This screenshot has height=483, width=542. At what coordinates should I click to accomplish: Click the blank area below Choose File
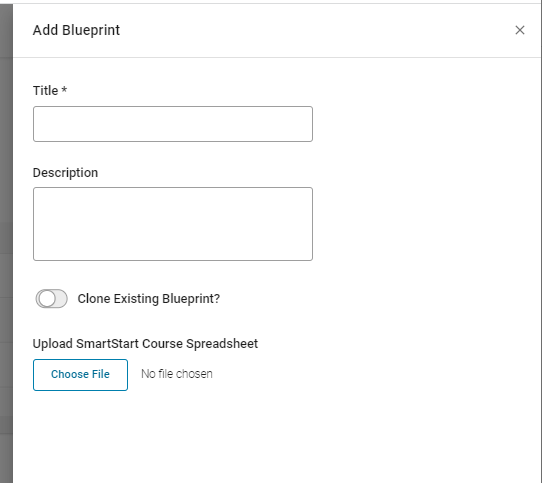pos(277,437)
